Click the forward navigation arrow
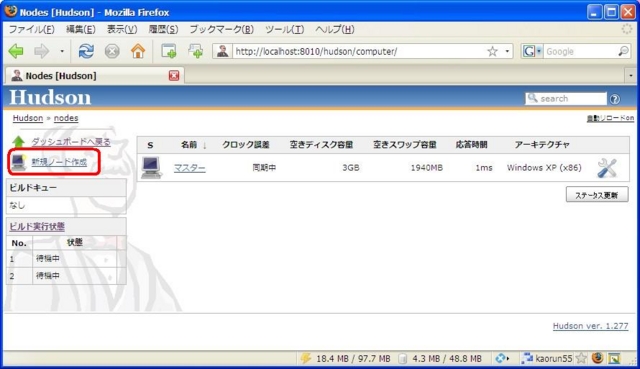Screen dimensions: 640x369 tap(41, 51)
